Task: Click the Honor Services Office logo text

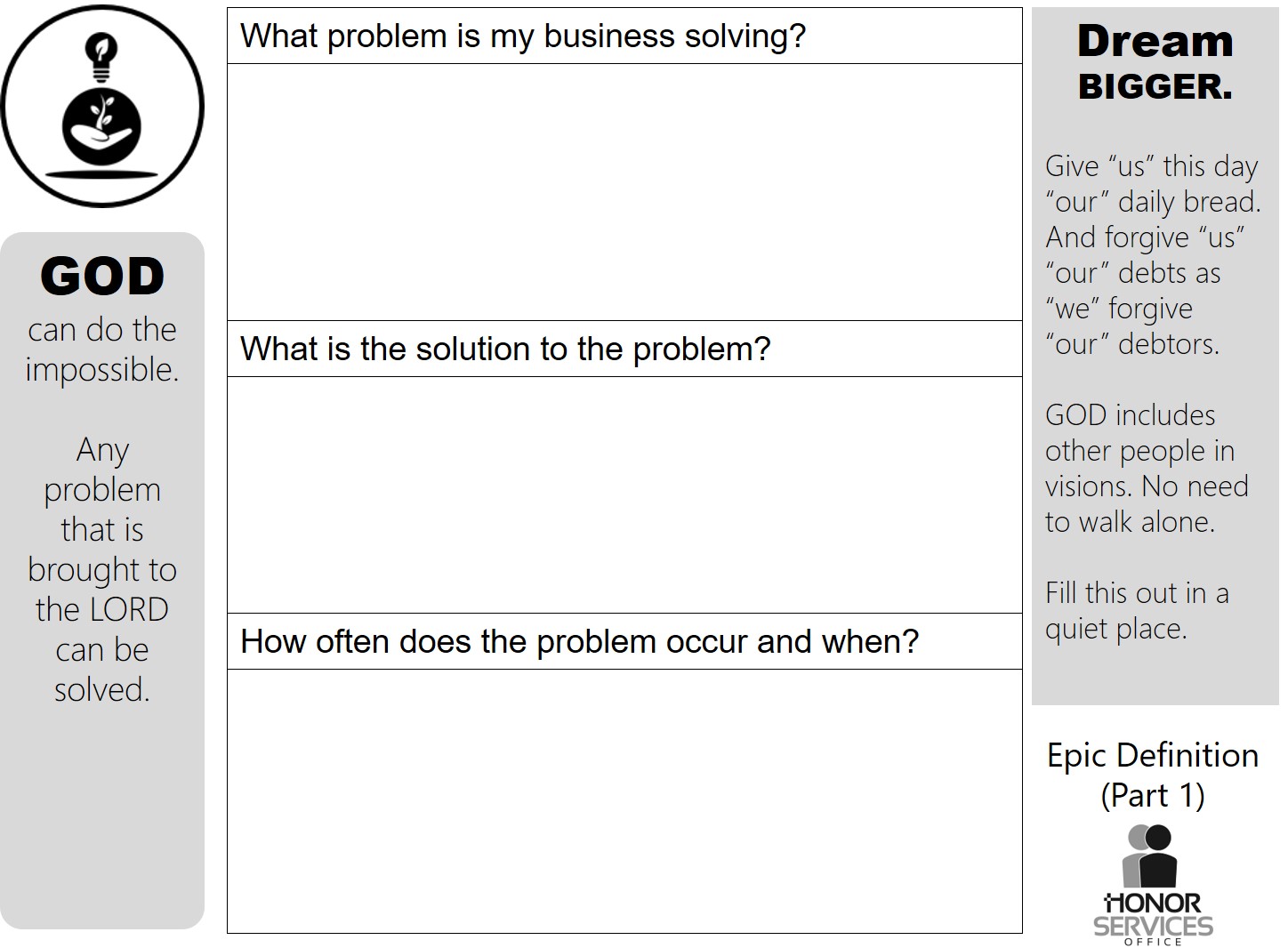Action: tap(1153, 919)
